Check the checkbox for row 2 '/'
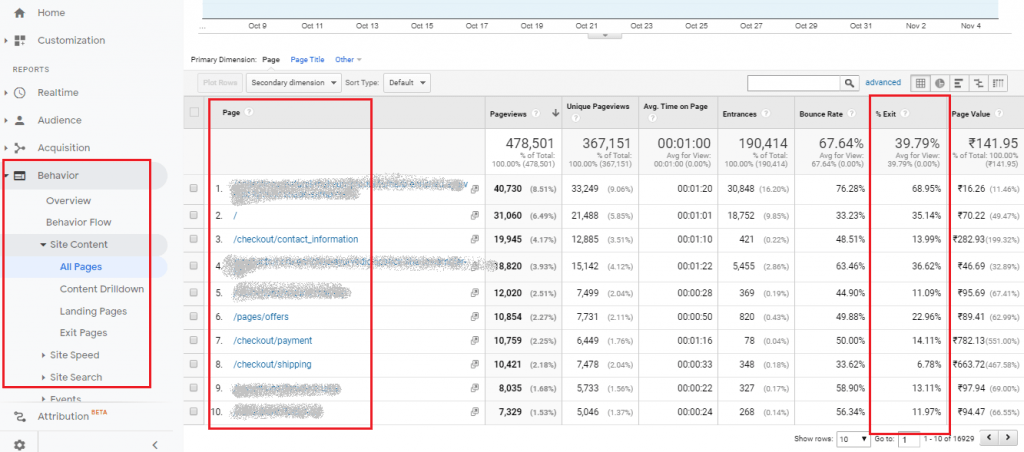This screenshot has height=452, width=1024. [193, 216]
